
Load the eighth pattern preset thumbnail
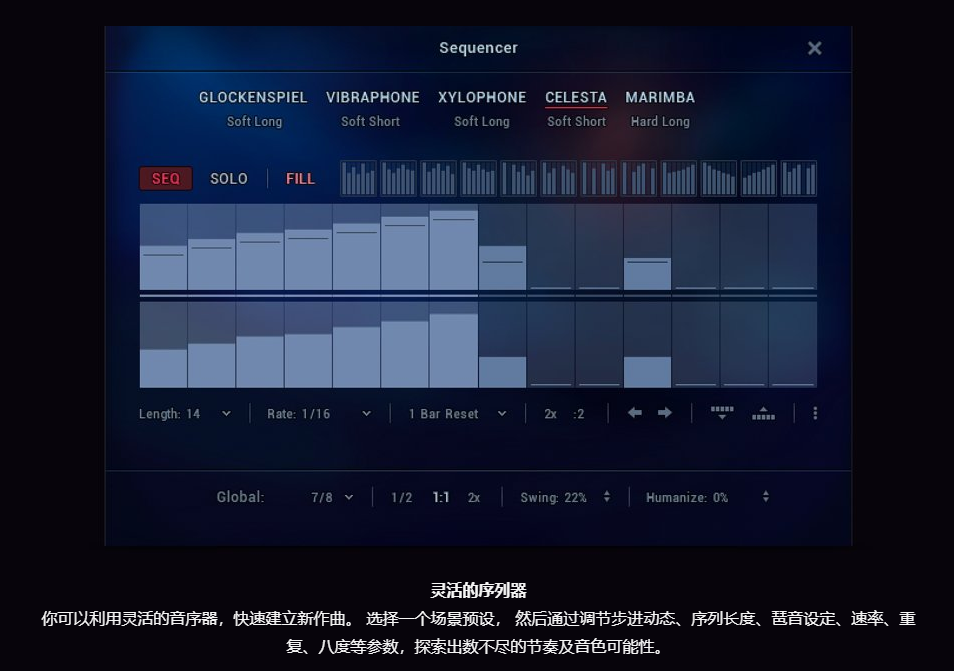pyautogui.click(x=639, y=178)
